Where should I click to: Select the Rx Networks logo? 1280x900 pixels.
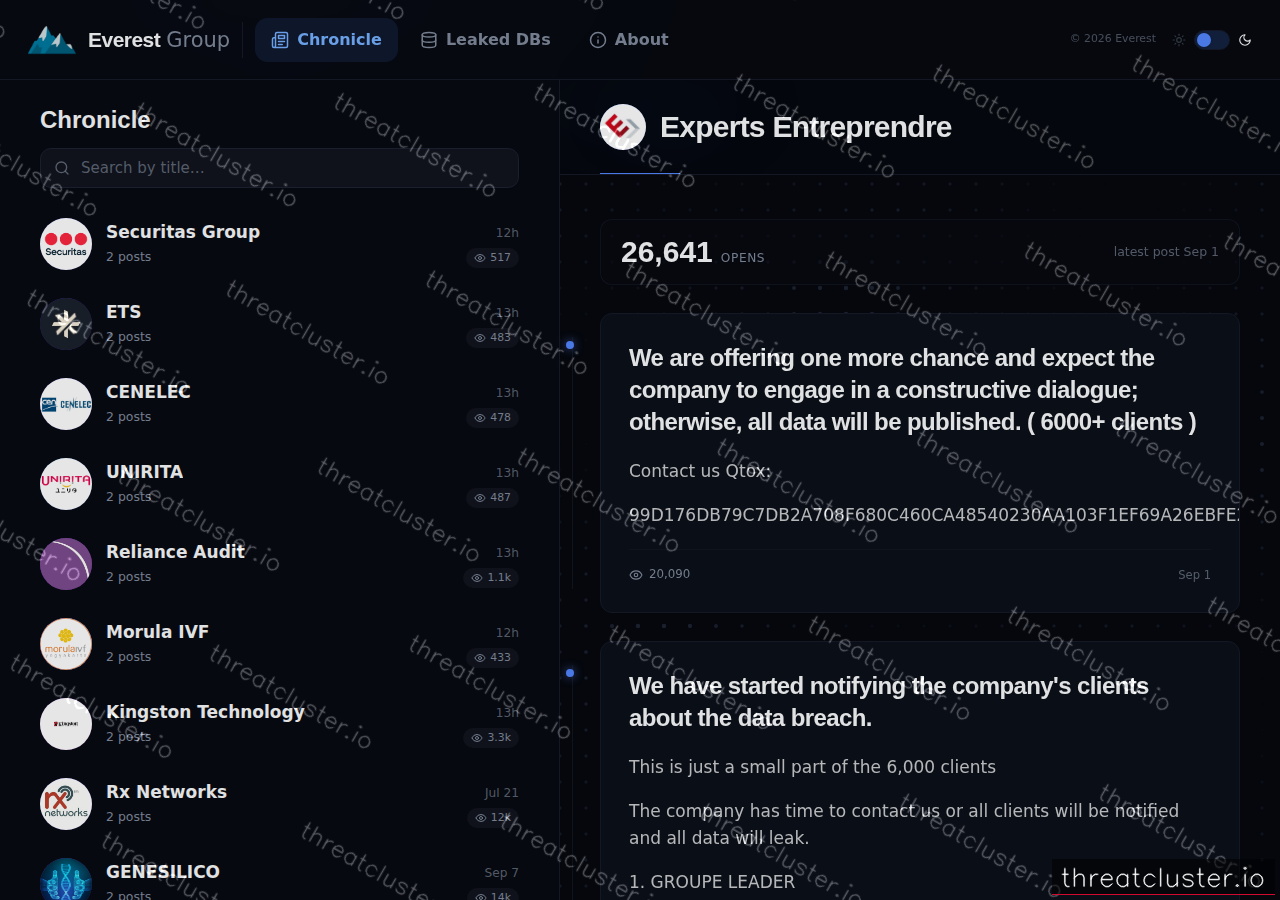(66, 804)
